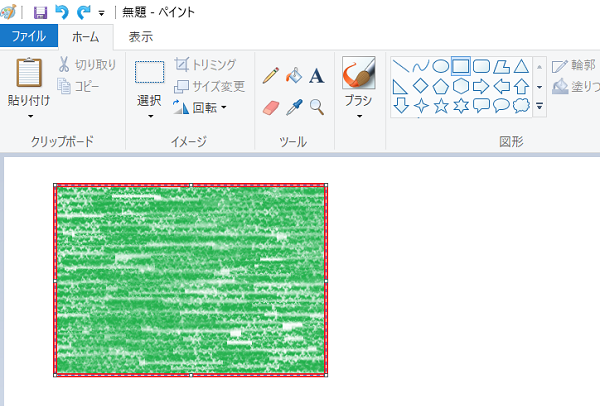
Task: Select the Five-point star shape
Action: coord(441,105)
